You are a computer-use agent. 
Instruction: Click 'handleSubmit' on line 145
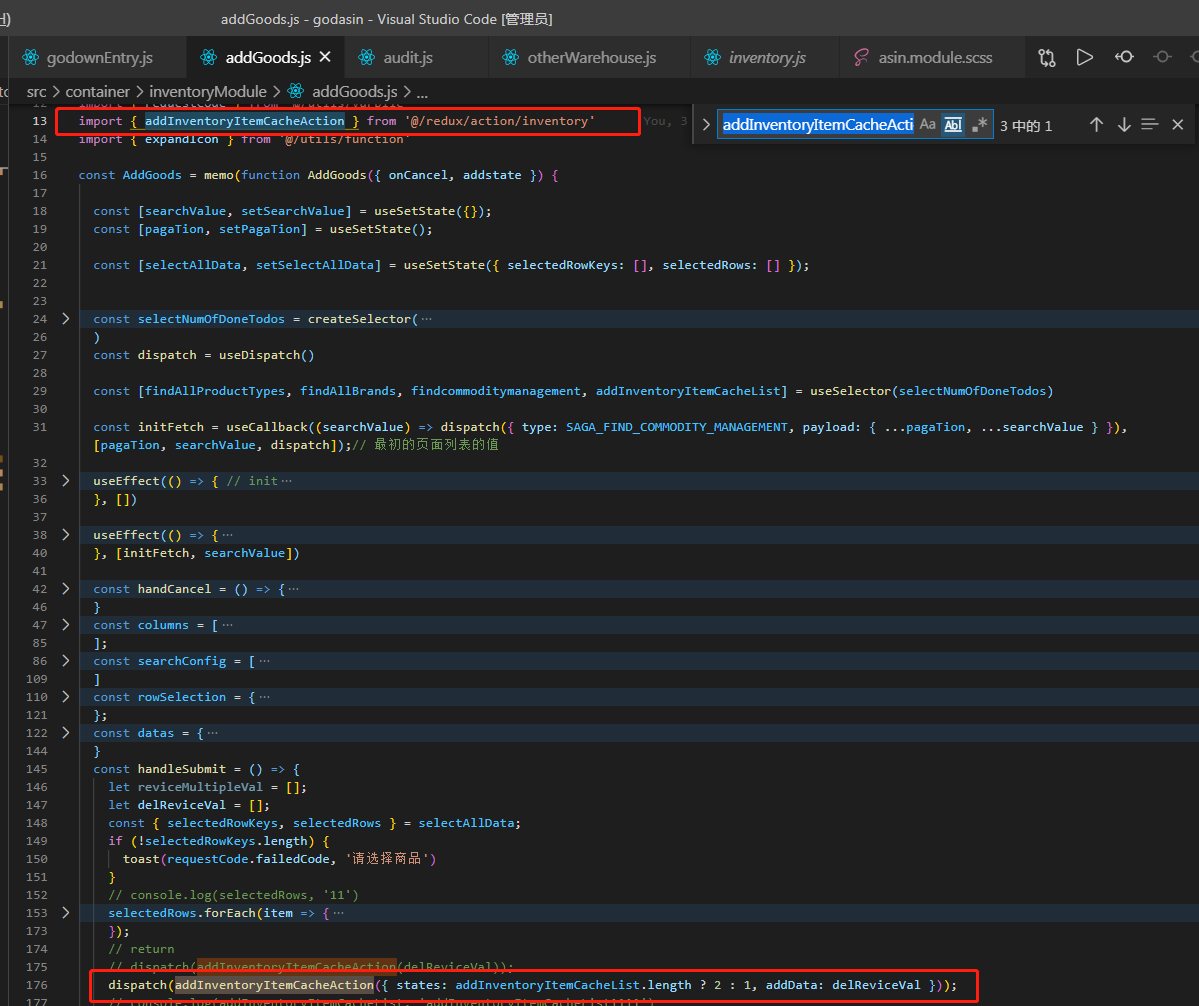[182, 769]
